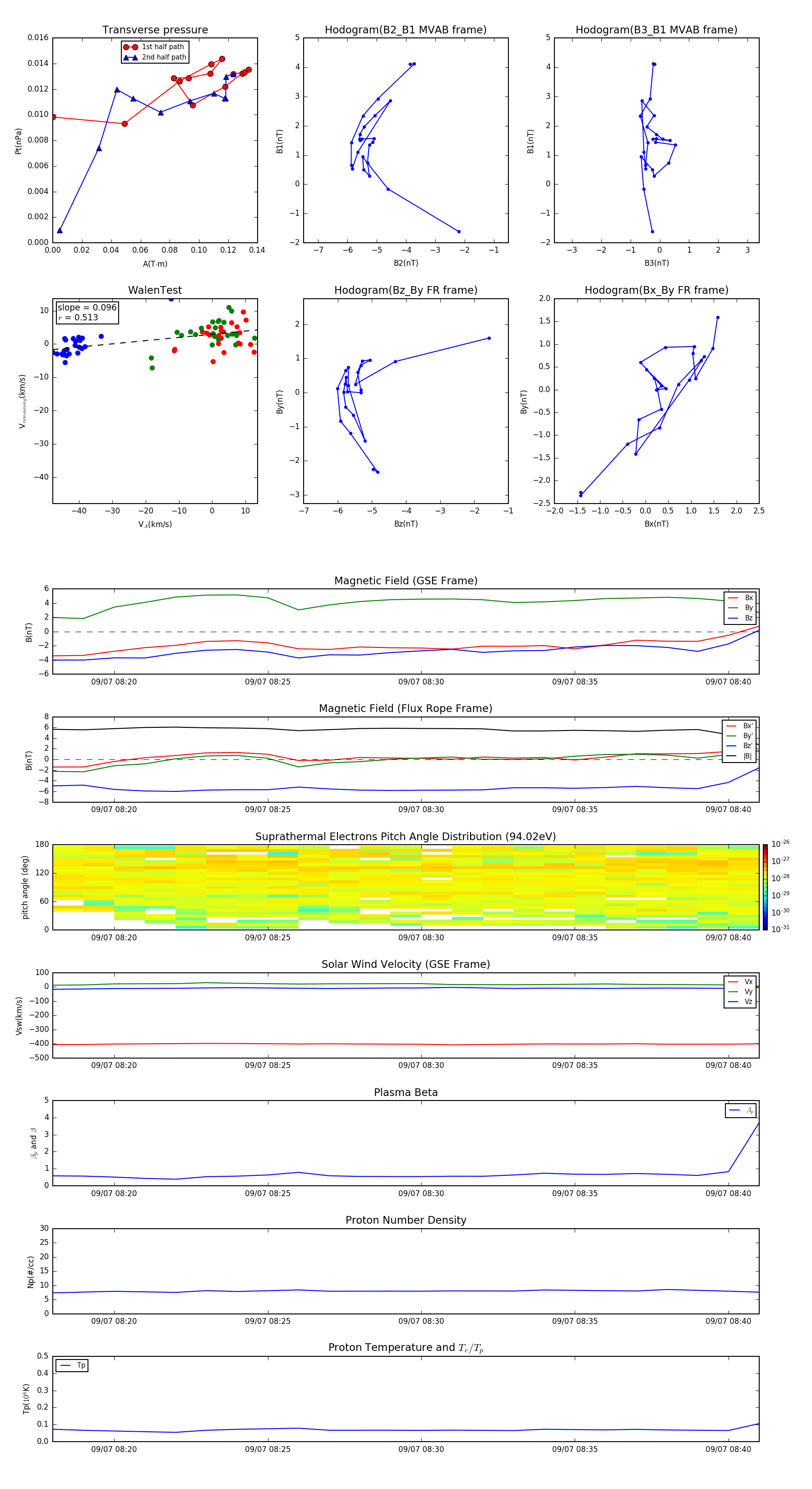812x1489 pixels.
Task: Click the Suprathermal Electrons Pitch Angle Distribution title
Action: click(406, 837)
